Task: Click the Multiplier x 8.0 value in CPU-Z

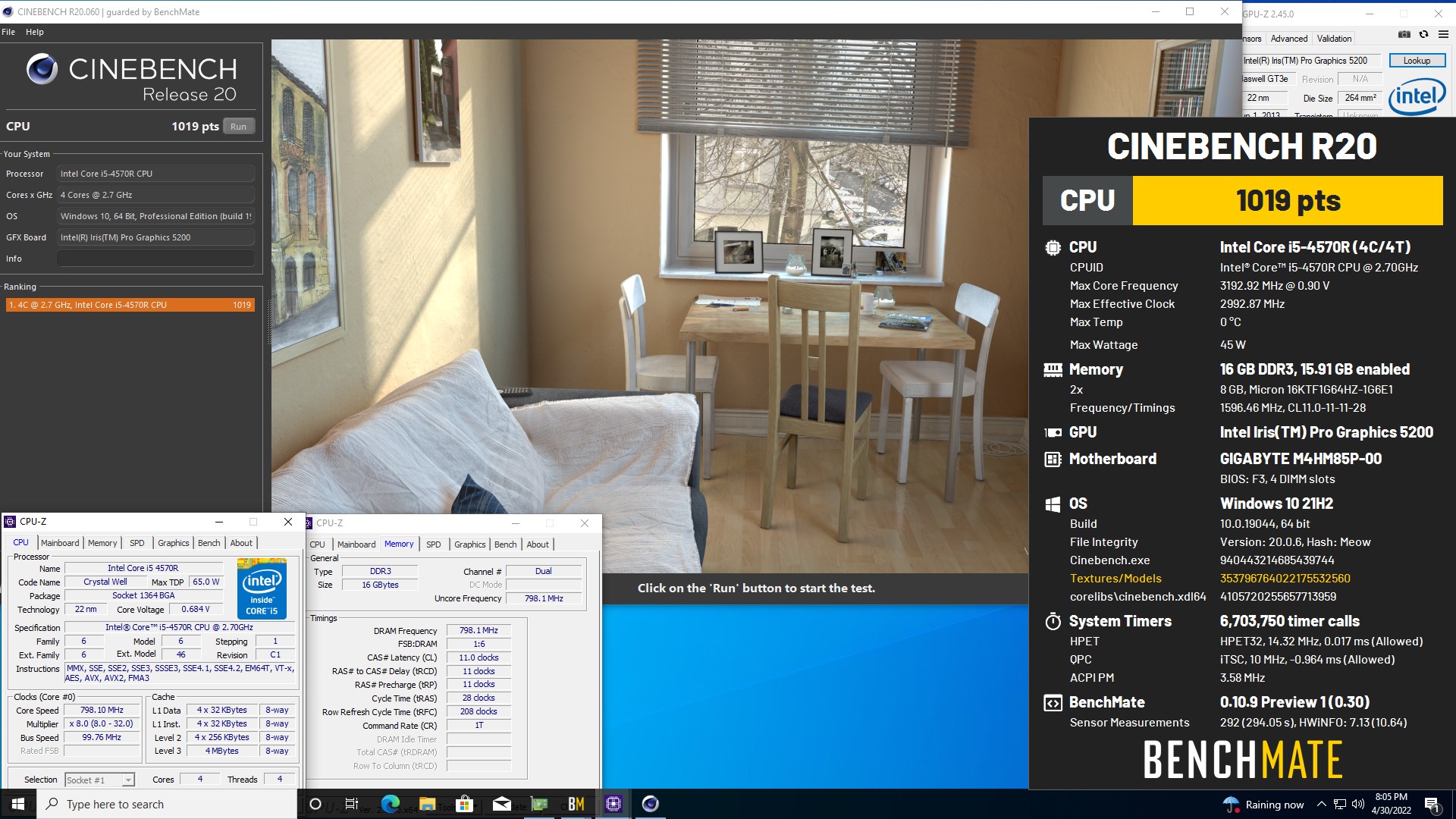Action: (102, 724)
